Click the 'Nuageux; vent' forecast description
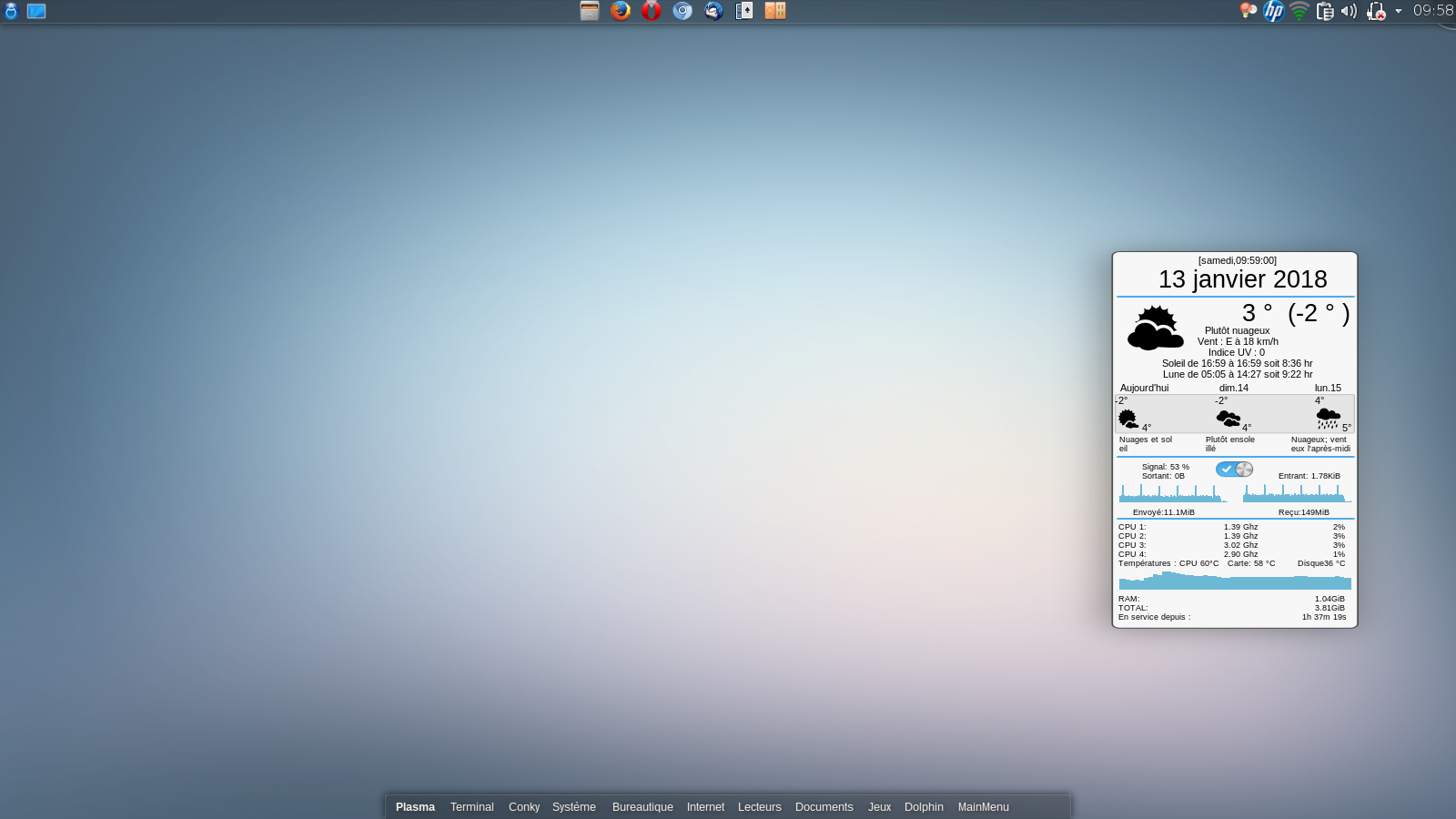Screen dimensions: 1456x819 click(x=1319, y=440)
